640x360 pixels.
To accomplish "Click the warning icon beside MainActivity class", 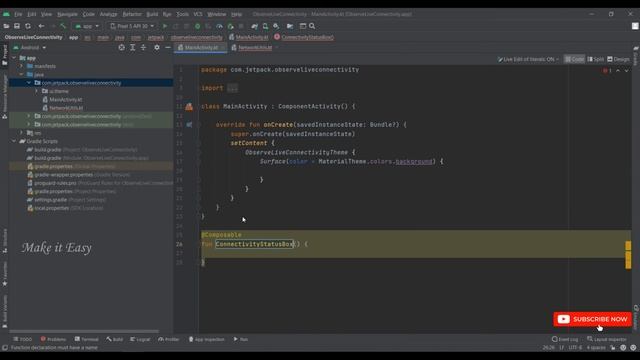I will (x=189, y=107).
